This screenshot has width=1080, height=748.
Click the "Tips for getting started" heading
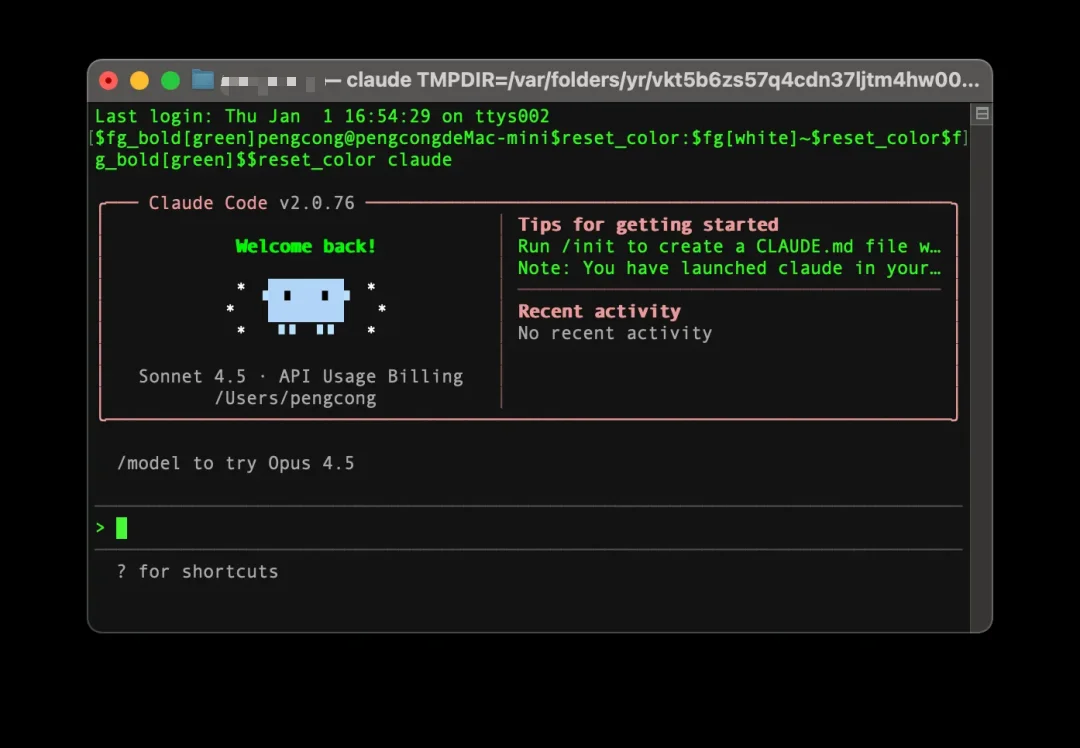pos(648,225)
